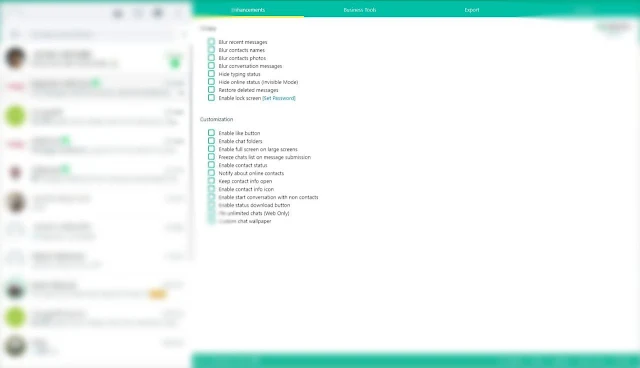This screenshot has width=640, height=368.
Task: Check Restore deleted messages
Action: coord(211,90)
